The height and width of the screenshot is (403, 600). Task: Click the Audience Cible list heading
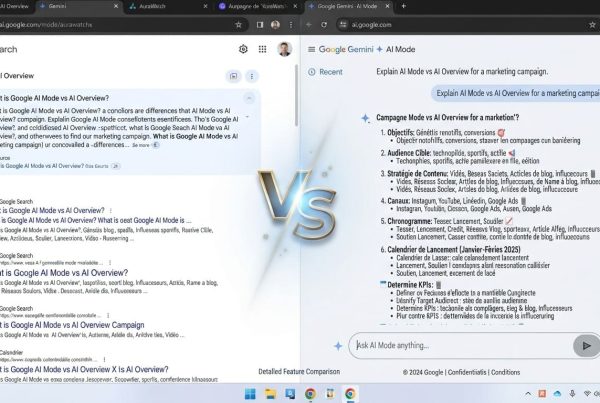click(409, 153)
